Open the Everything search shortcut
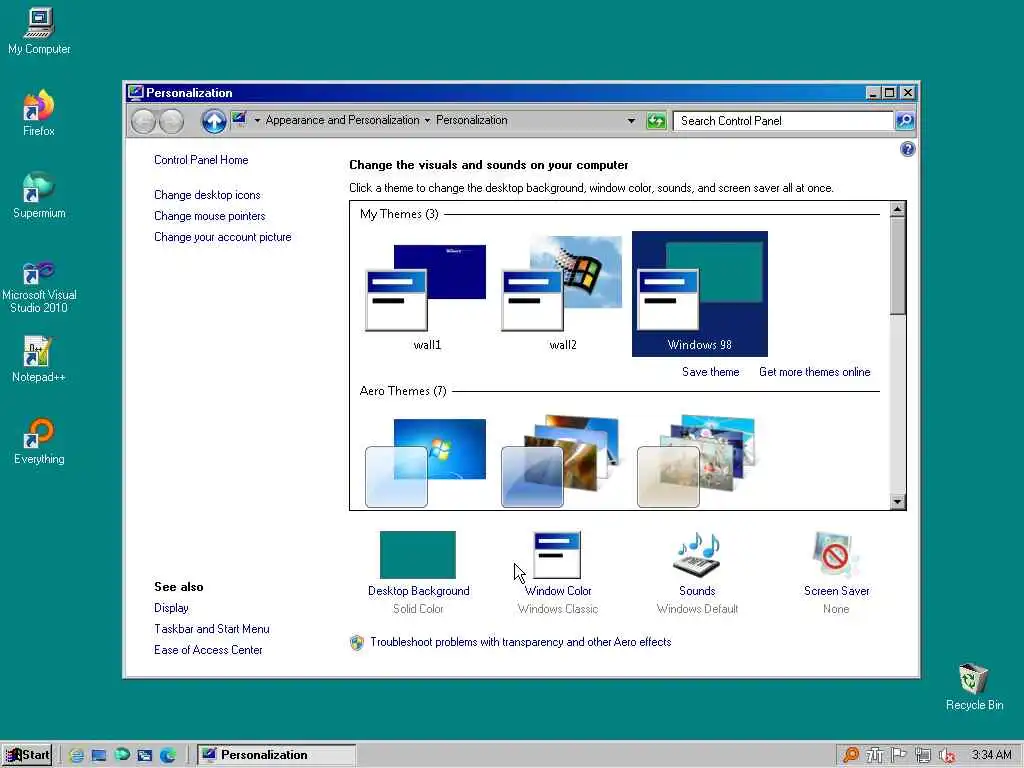This screenshot has height=768, width=1024. (39, 441)
